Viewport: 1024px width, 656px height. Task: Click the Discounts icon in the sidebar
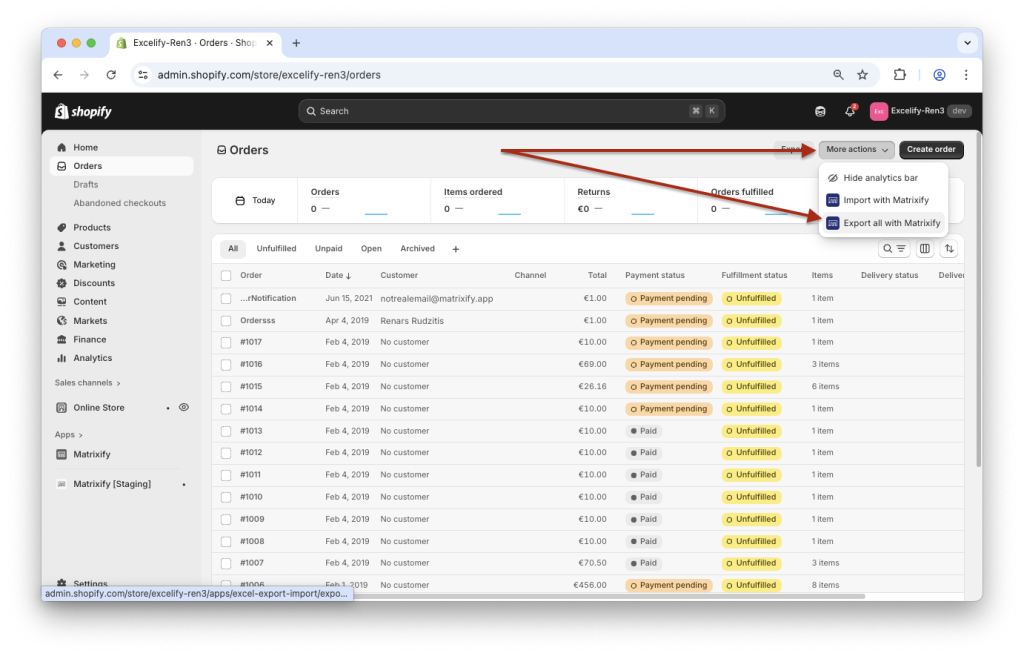pos(62,283)
